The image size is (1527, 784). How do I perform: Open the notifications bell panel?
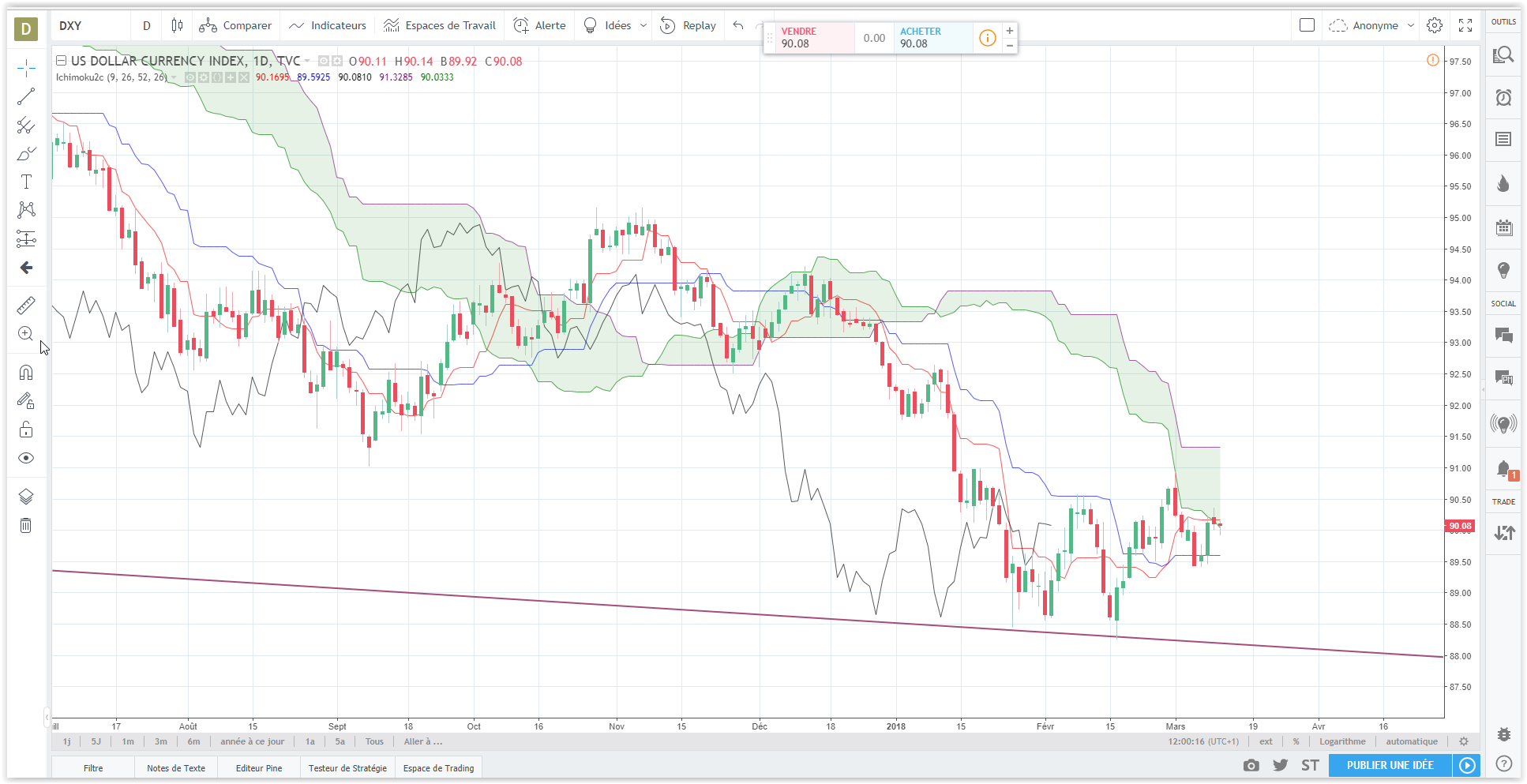tap(1503, 469)
